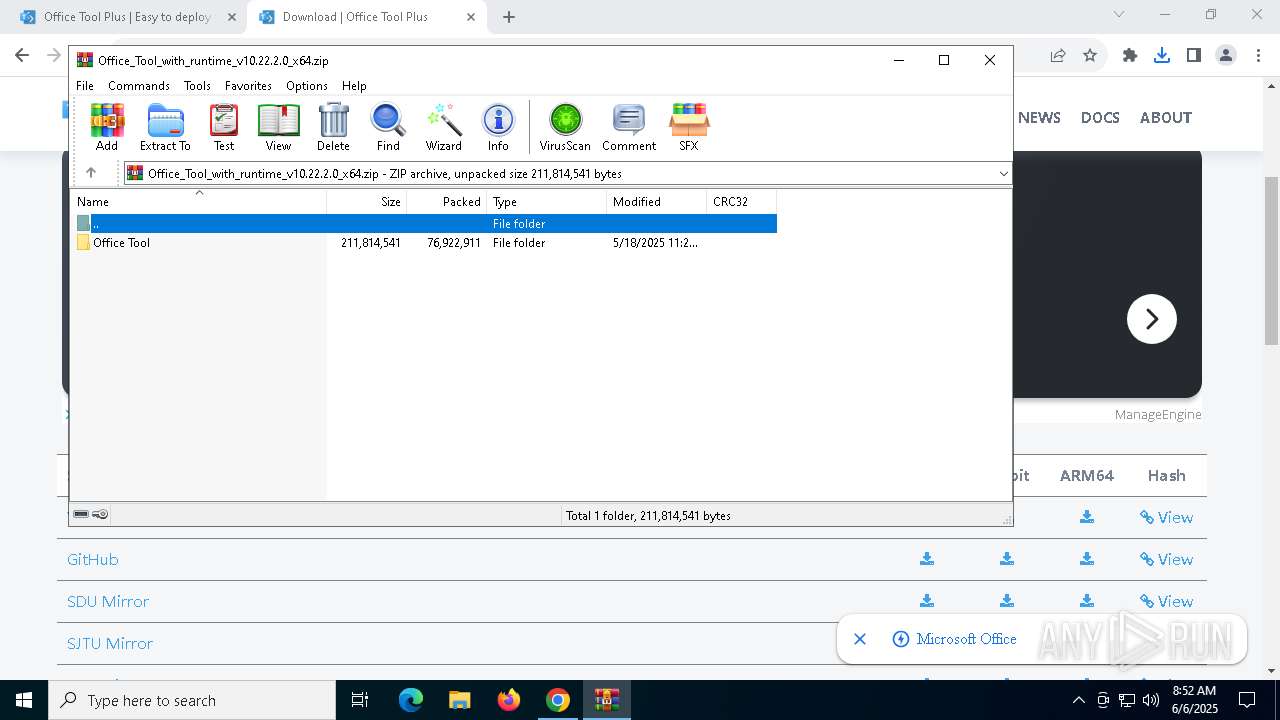The height and width of the screenshot is (720, 1280).
Task: Open the Options menu
Action: (x=307, y=86)
